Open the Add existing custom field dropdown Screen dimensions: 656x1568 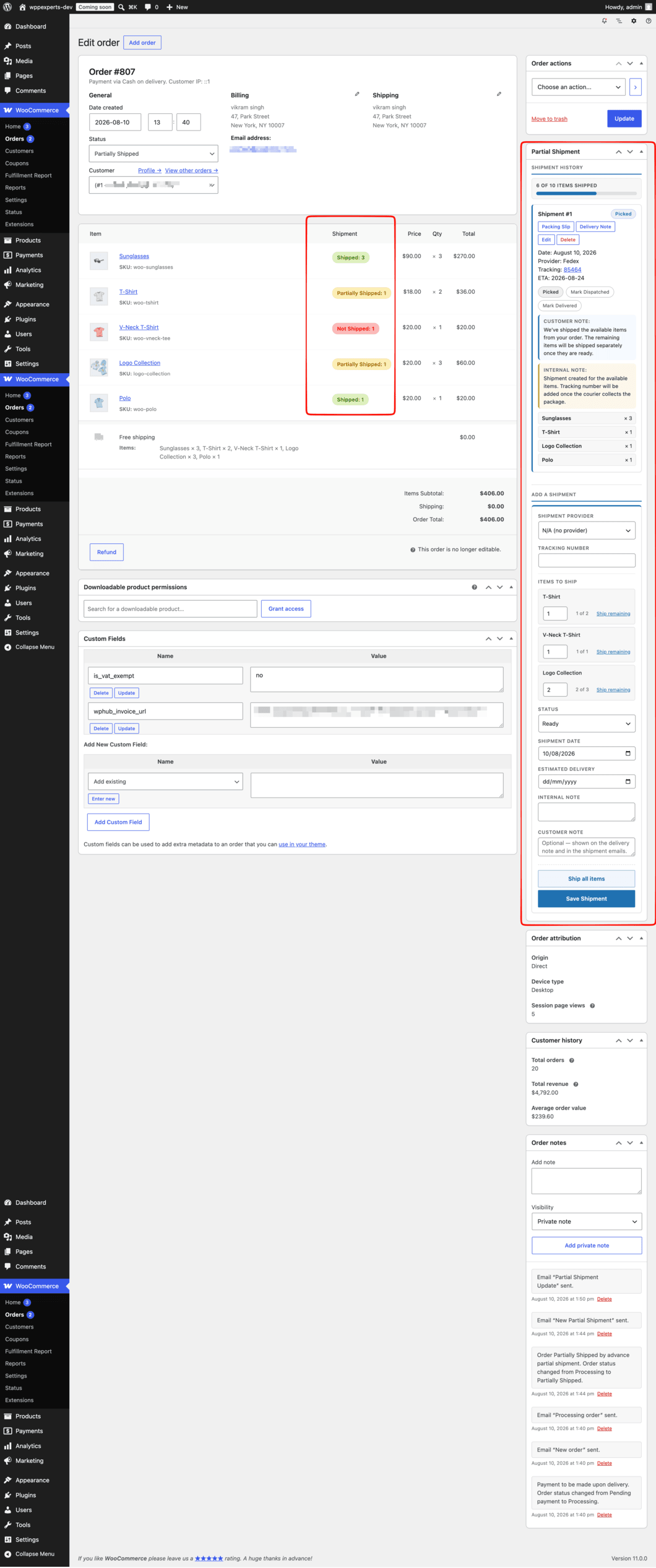(165, 782)
